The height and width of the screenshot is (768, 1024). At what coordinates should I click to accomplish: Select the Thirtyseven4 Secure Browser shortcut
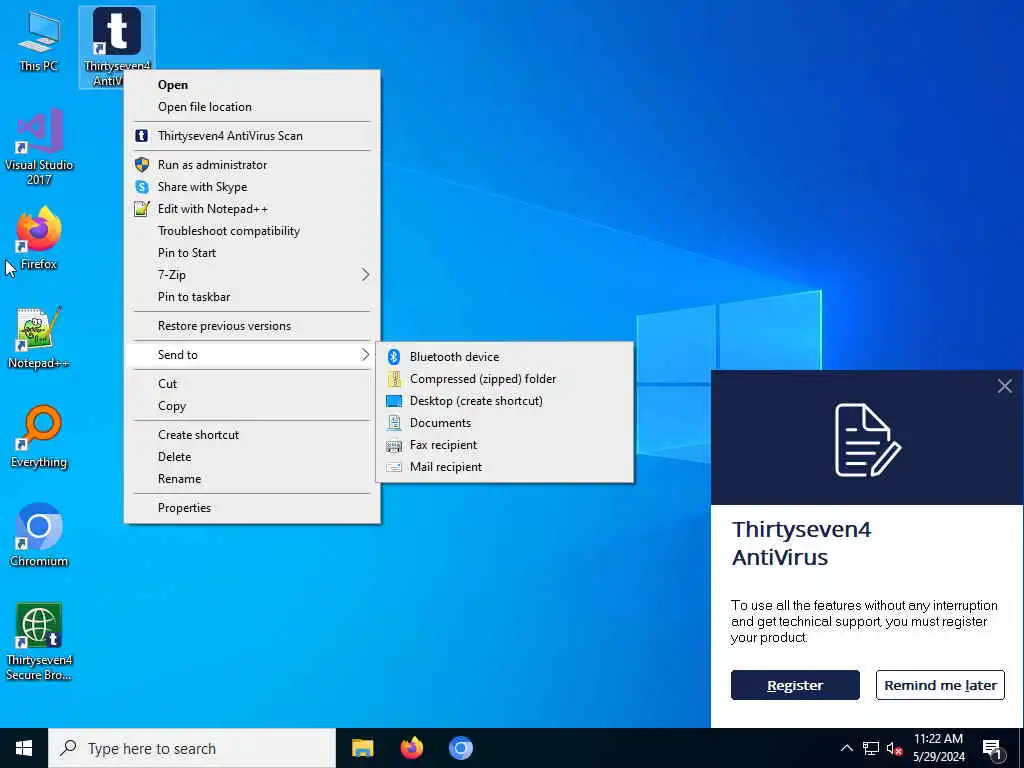point(39,642)
